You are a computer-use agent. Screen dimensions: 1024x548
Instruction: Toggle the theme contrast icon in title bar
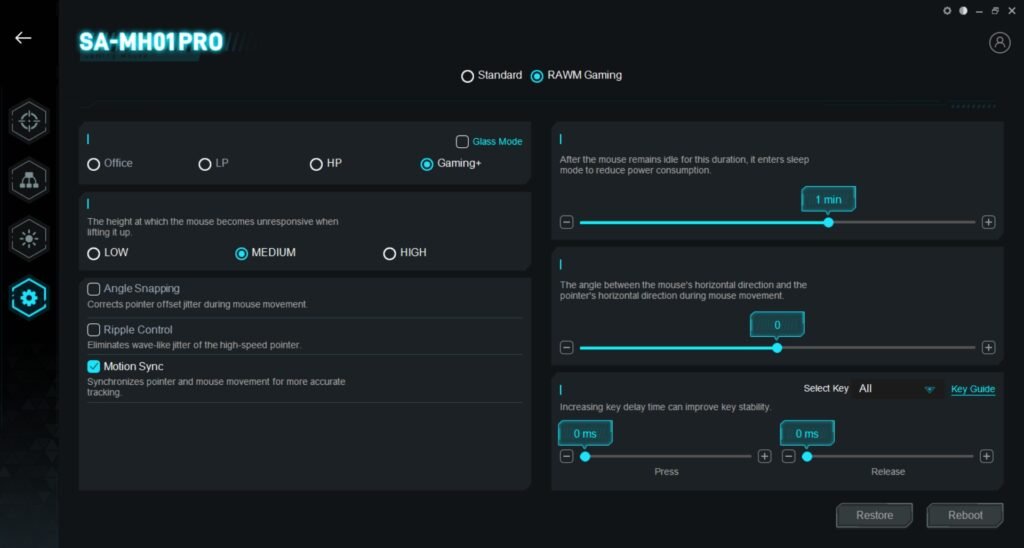click(963, 11)
